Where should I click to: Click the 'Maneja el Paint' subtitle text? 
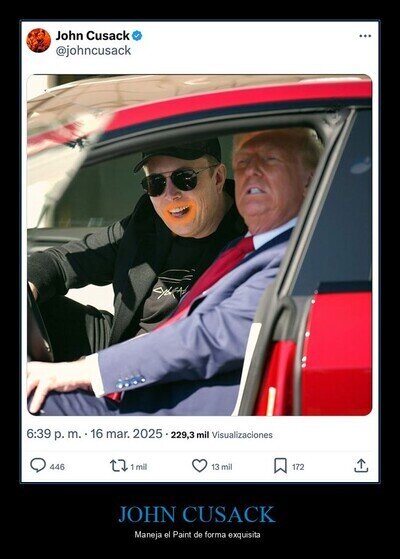click(197, 535)
